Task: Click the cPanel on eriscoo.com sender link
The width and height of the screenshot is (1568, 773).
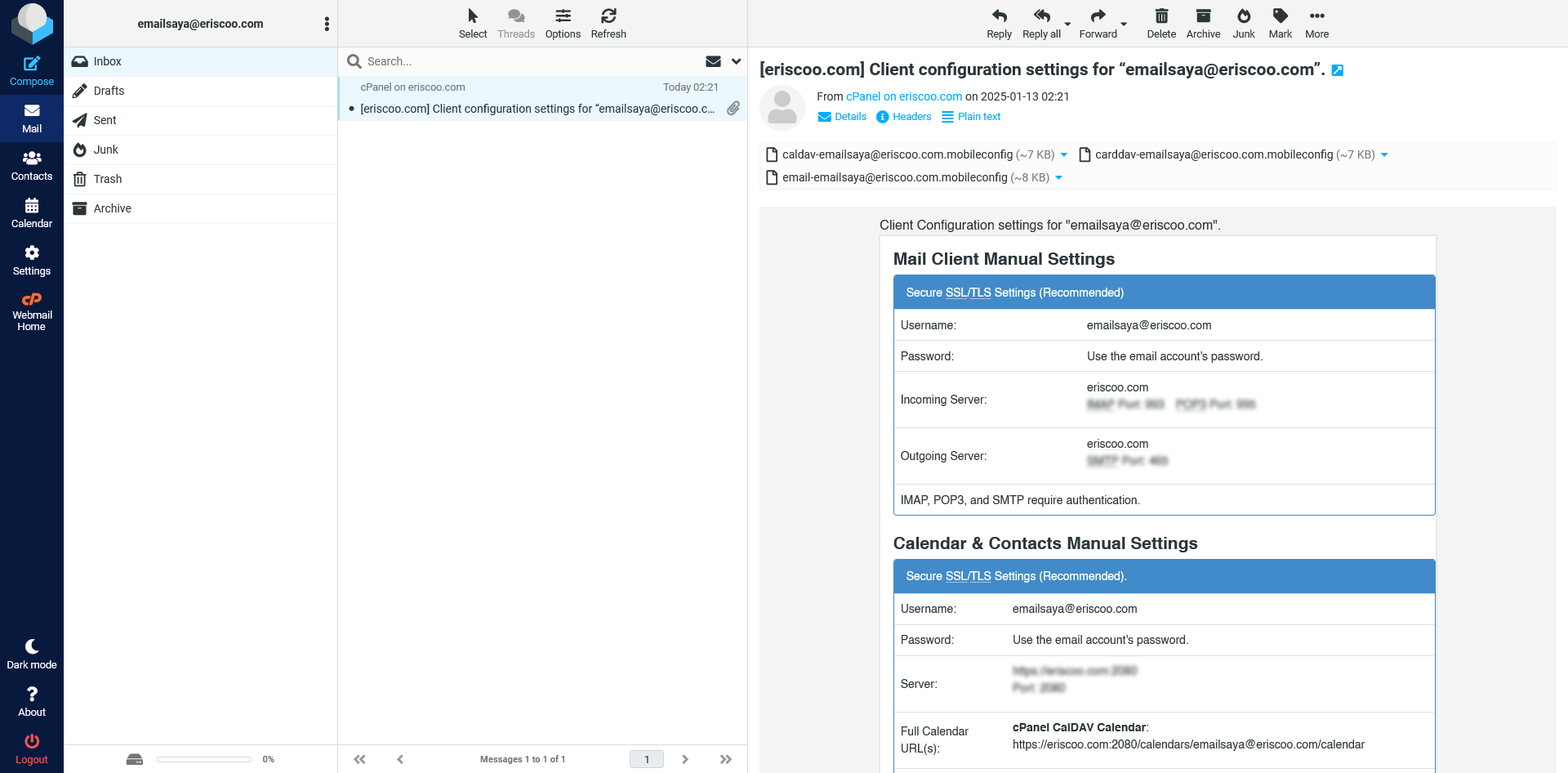Action: pyautogui.click(x=903, y=96)
